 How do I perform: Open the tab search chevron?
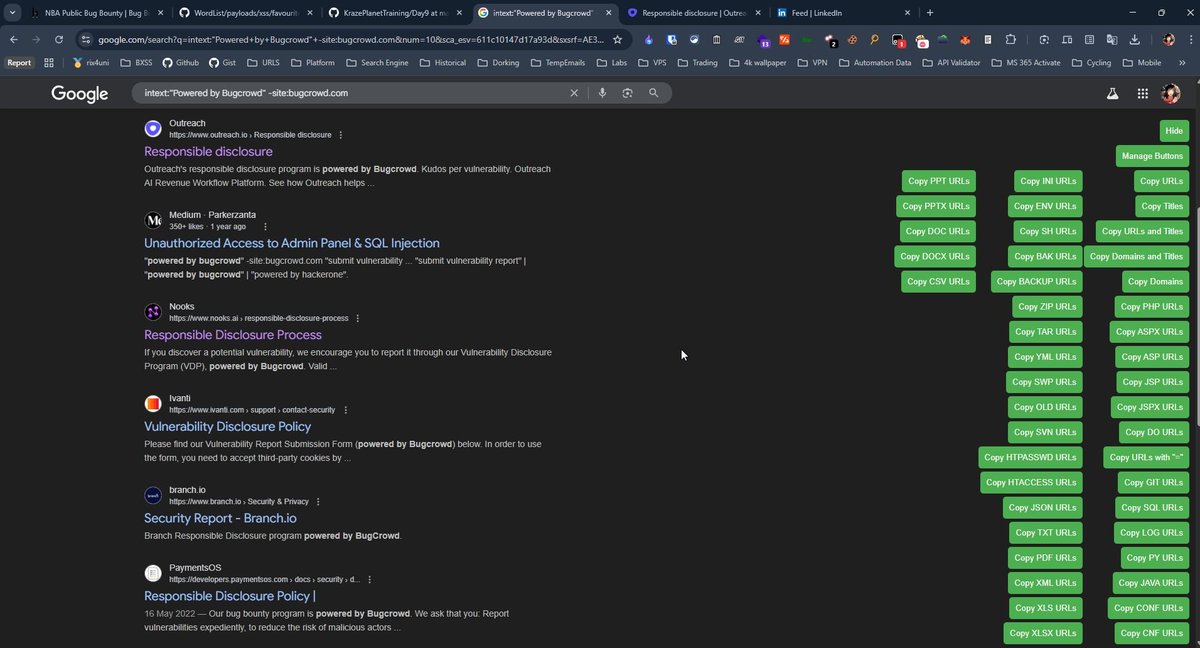(x=13, y=13)
